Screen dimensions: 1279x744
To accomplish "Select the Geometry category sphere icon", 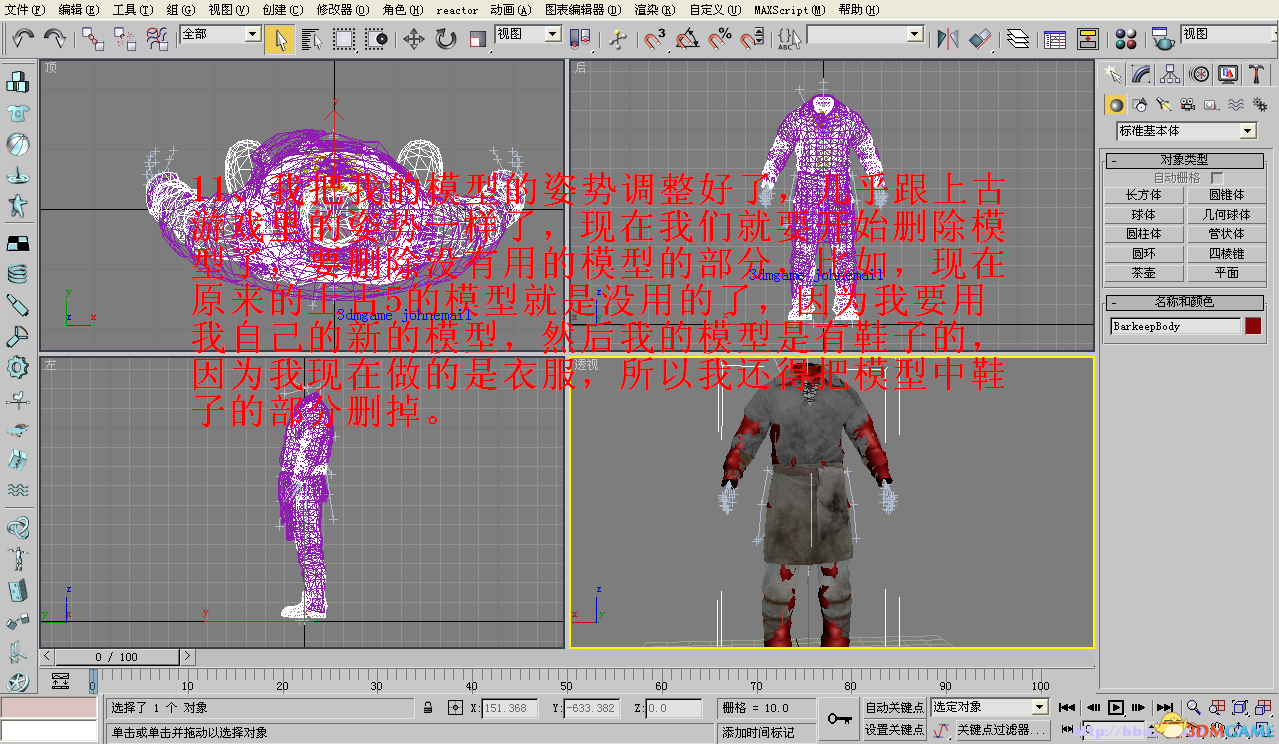I will (x=1116, y=105).
